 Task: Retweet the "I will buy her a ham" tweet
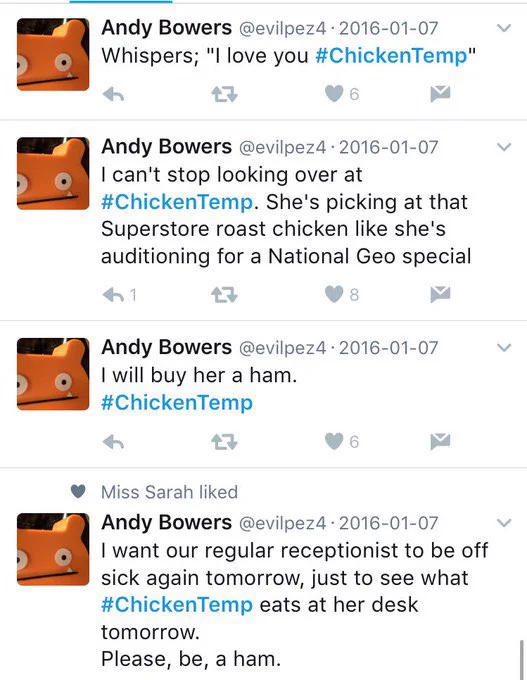point(224,442)
